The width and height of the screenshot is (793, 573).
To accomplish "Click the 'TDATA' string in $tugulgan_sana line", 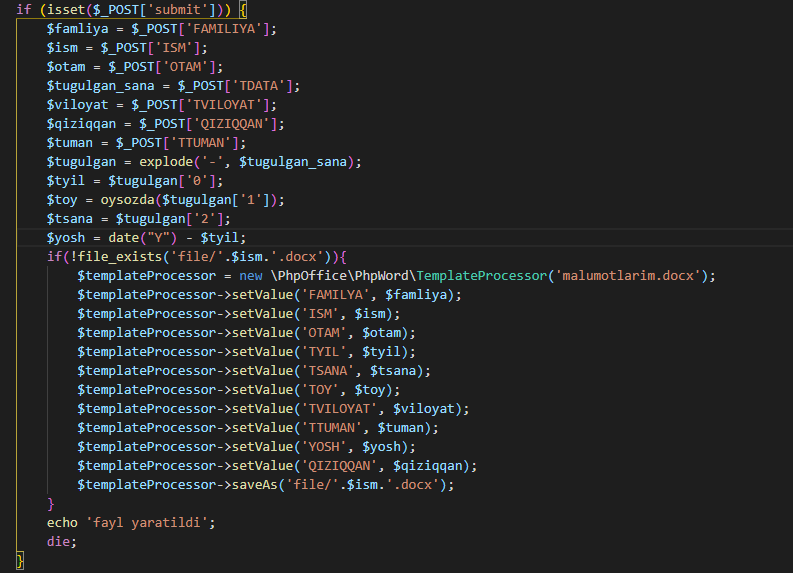I will coord(258,86).
